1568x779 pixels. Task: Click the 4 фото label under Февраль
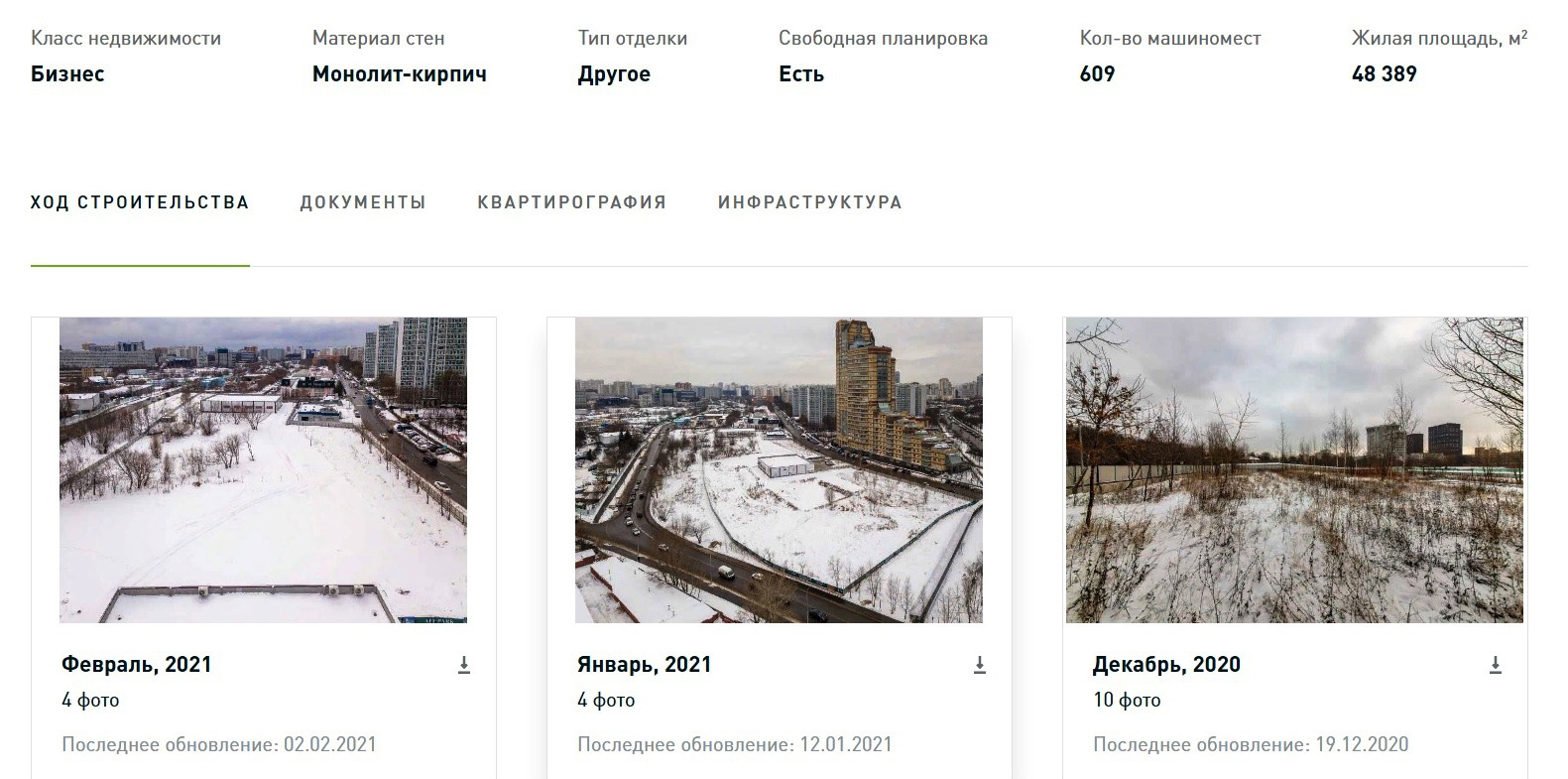coord(90,701)
